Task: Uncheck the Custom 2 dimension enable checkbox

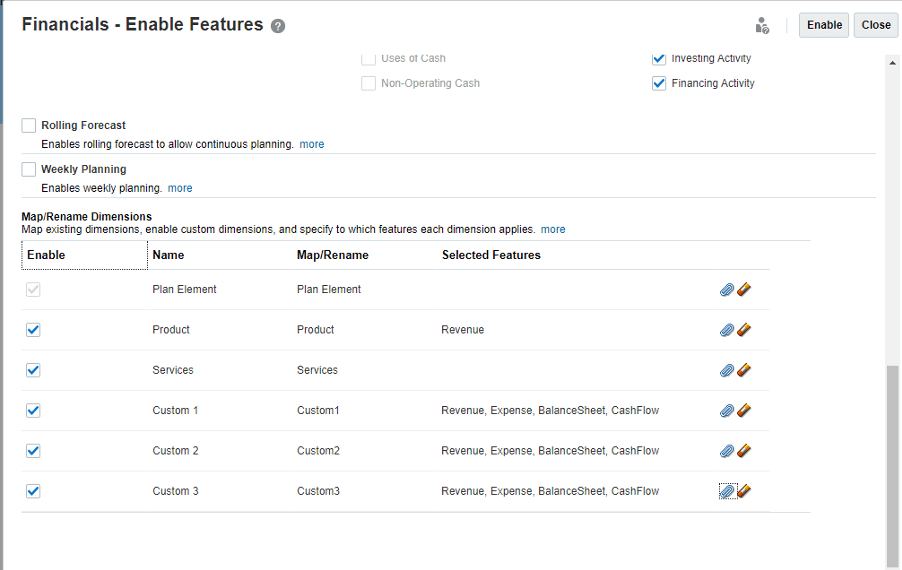Action: tap(33, 450)
